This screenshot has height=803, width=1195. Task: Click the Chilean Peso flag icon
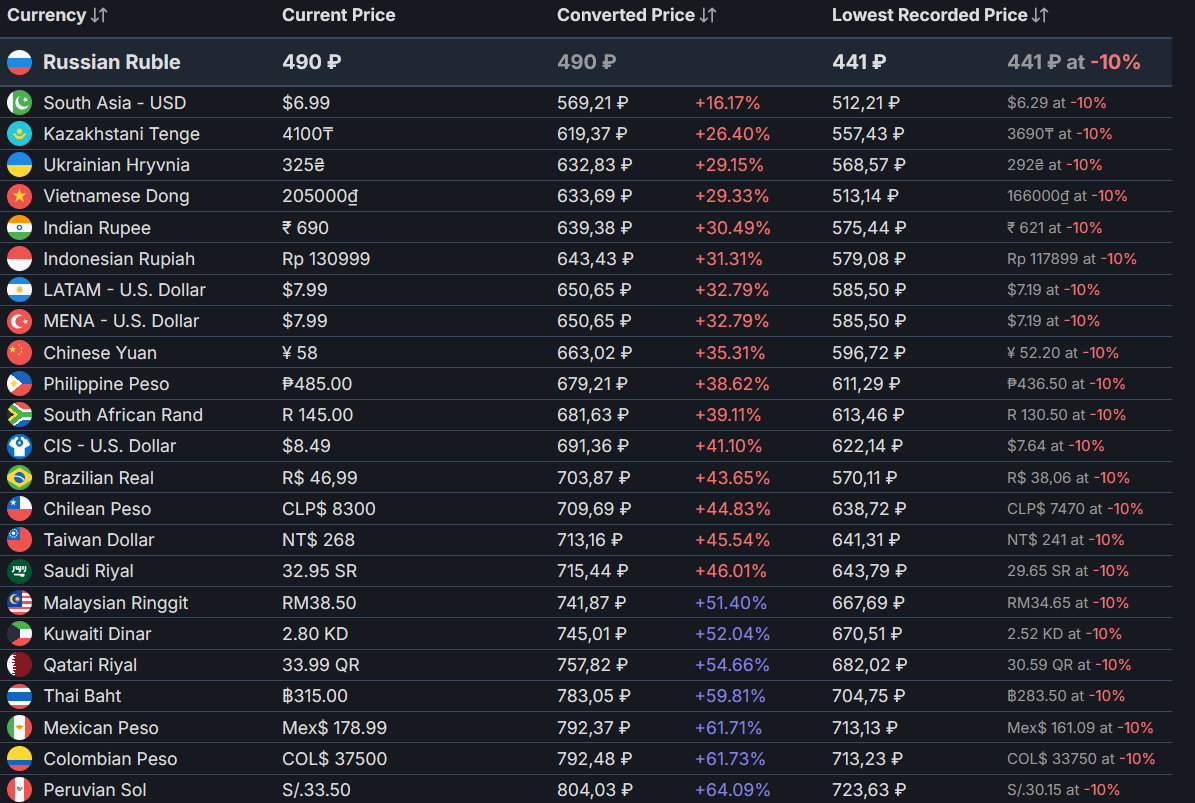(19, 509)
